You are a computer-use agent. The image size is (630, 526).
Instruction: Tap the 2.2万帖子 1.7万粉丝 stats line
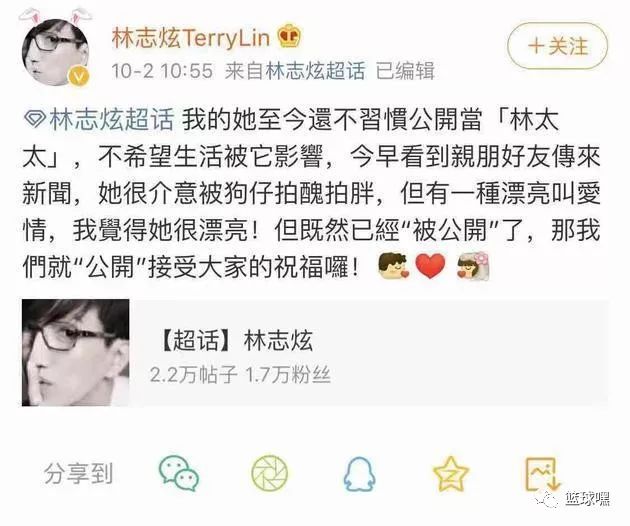[x=240, y=375]
